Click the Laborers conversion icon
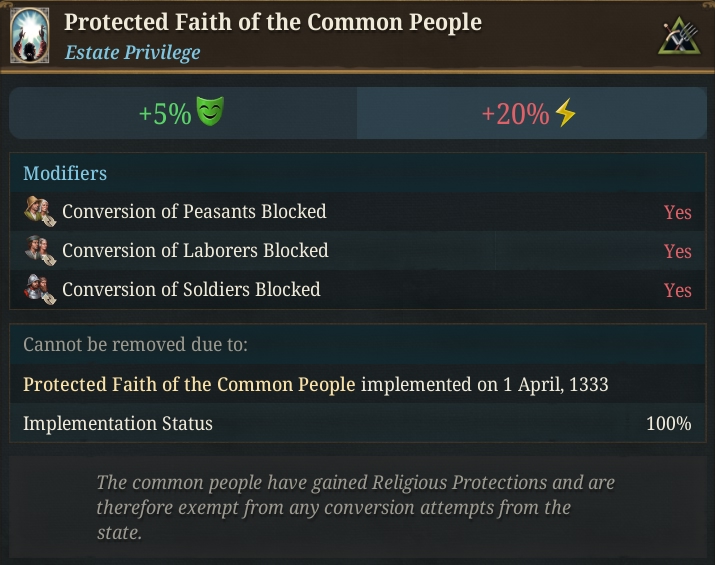 40,250
